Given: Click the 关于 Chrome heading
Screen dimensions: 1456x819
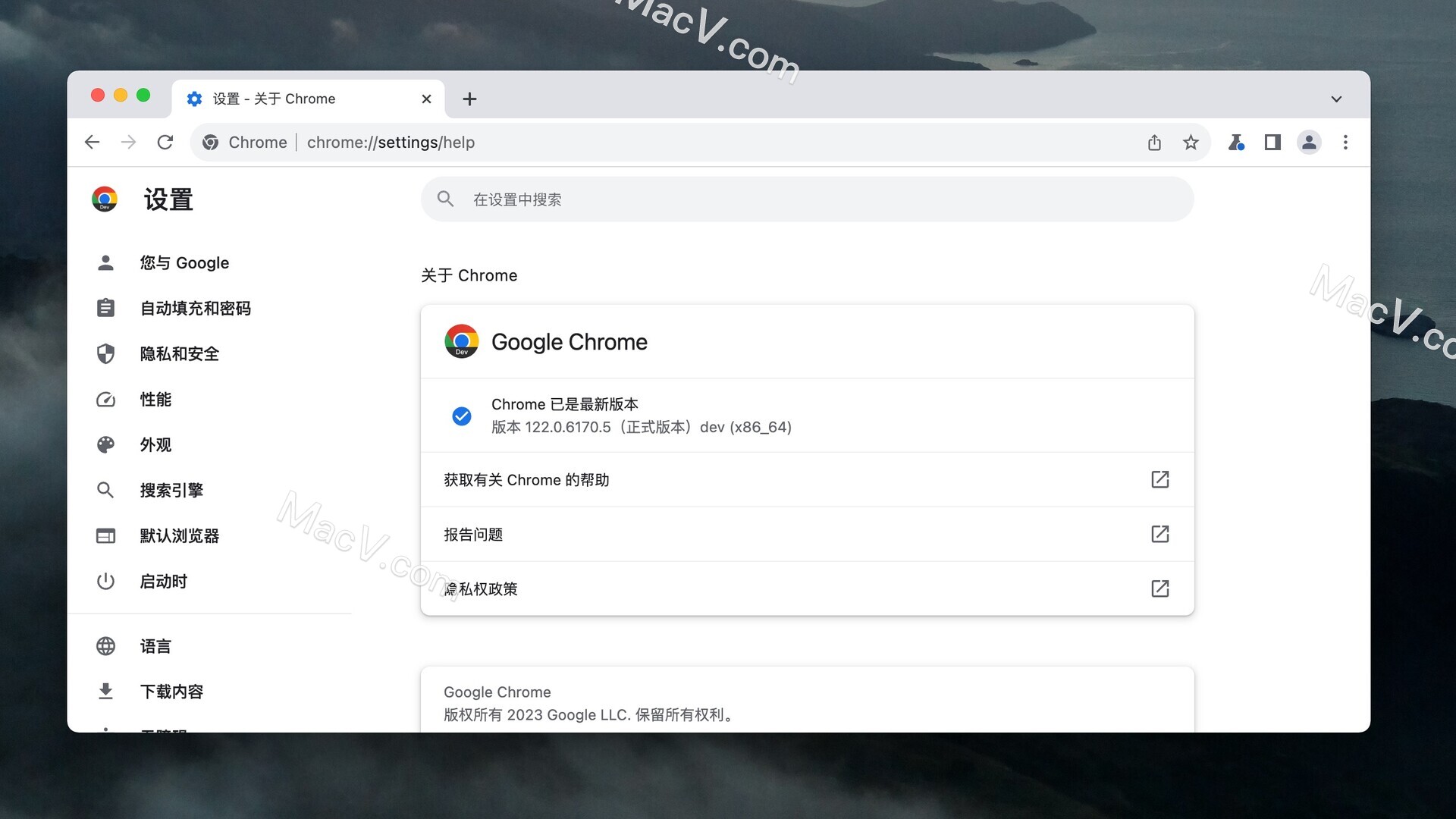Looking at the screenshot, I should (x=469, y=276).
